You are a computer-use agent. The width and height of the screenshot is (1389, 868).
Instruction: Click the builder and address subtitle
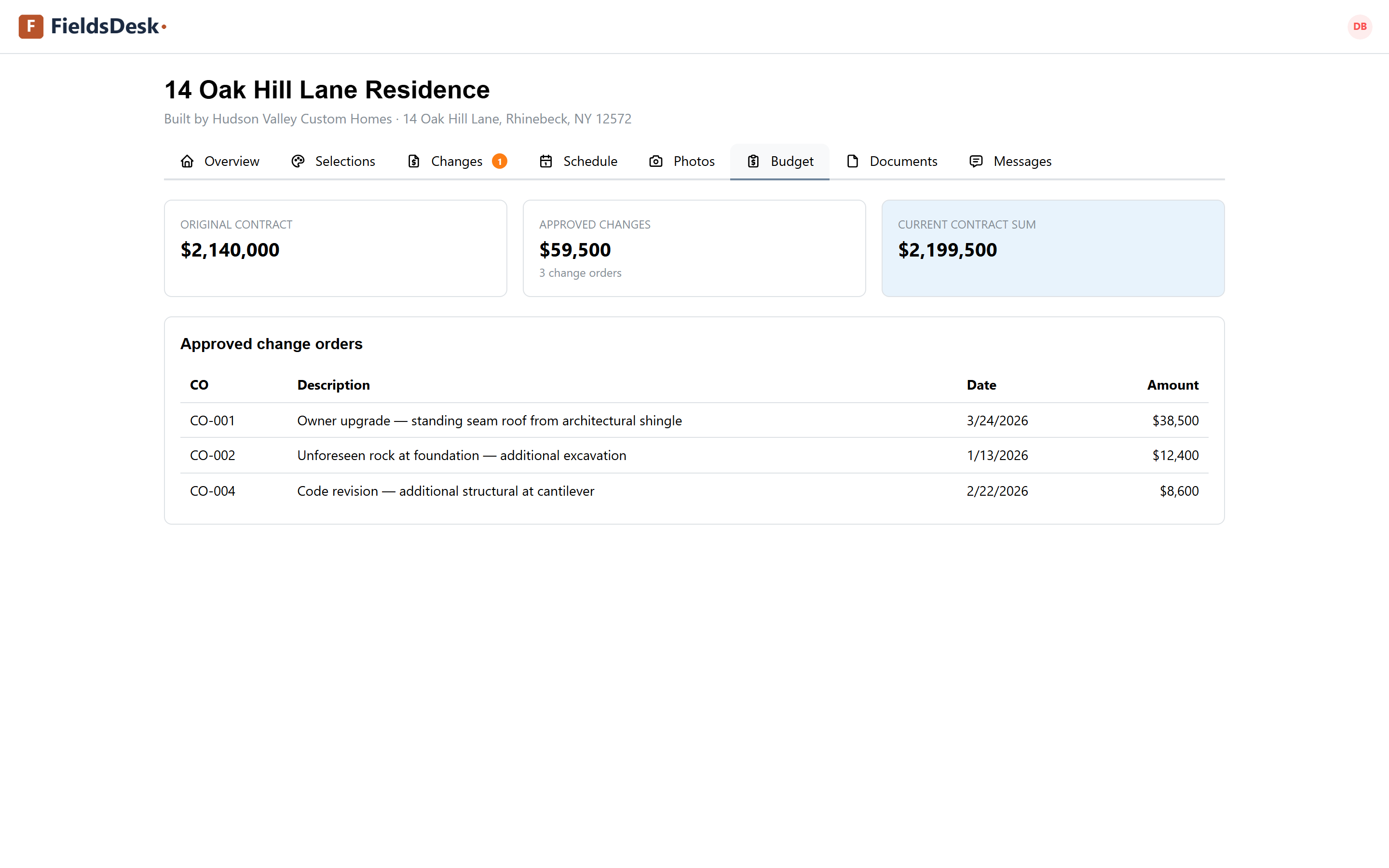click(x=398, y=119)
